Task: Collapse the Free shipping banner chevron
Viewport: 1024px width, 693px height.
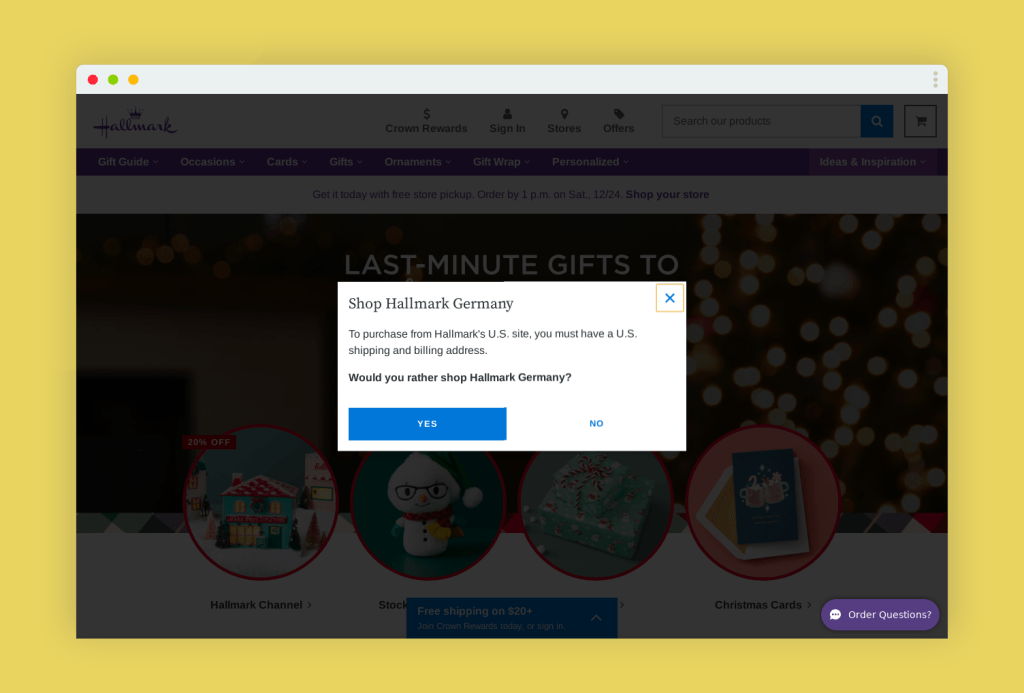Action: (x=596, y=618)
